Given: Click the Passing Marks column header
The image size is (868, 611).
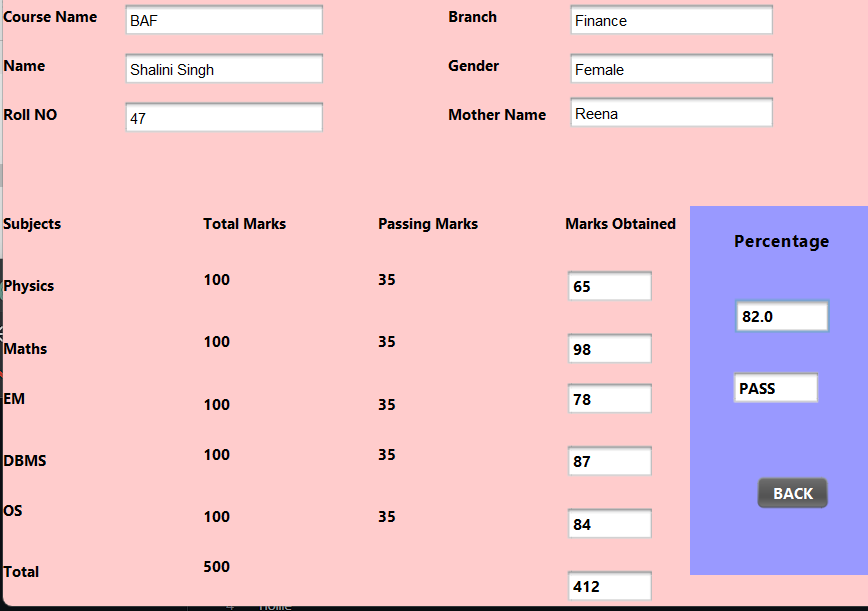Looking at the screenshot, I should (428, 224).
